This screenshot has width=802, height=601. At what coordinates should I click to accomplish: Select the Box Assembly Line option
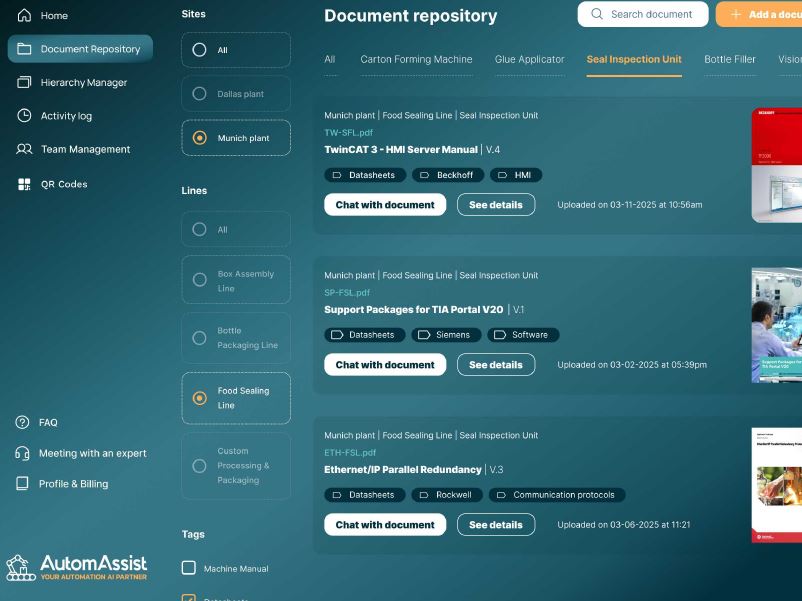tap(236, 280)
